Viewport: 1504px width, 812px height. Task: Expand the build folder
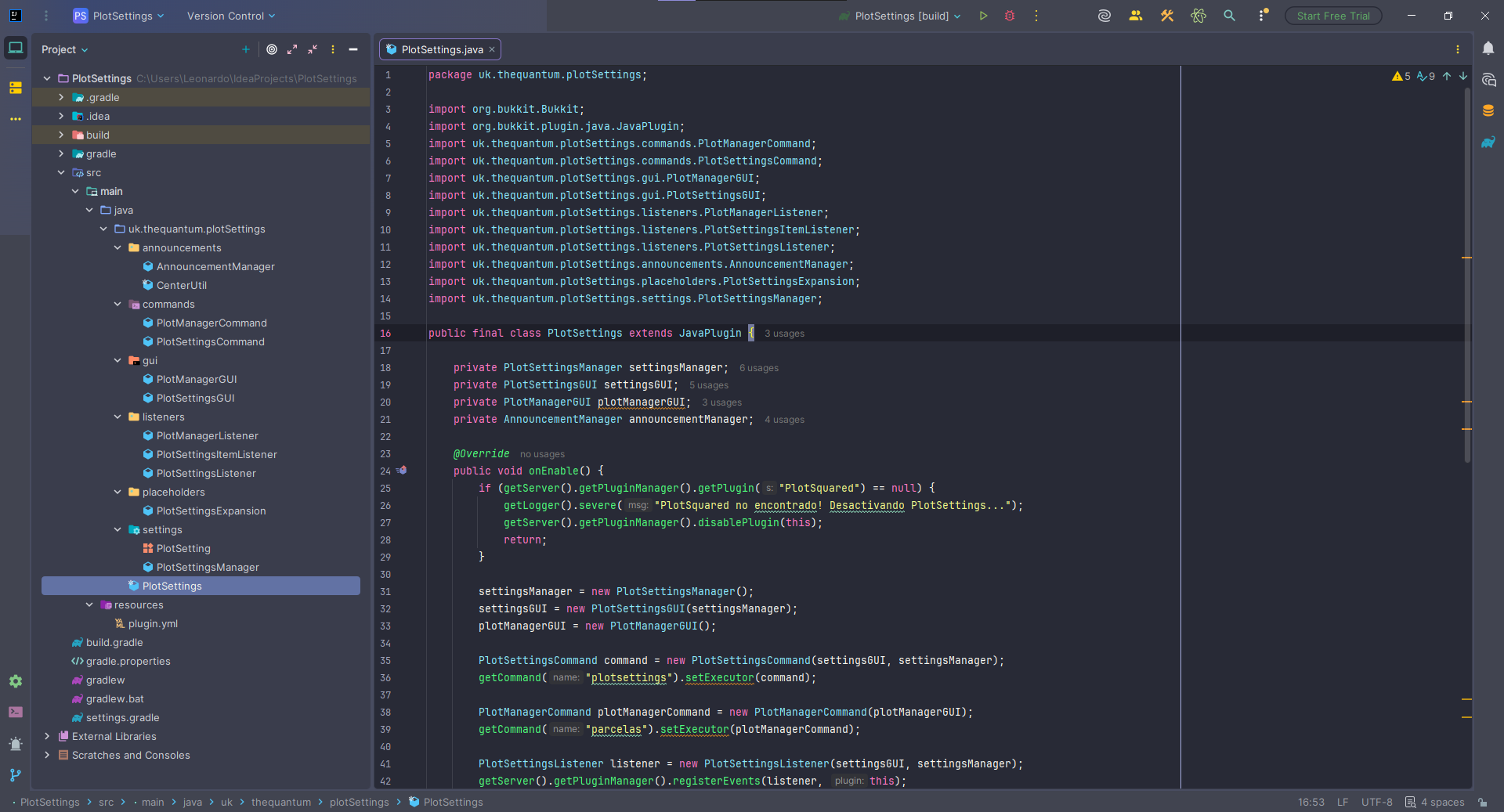[61, 135]
